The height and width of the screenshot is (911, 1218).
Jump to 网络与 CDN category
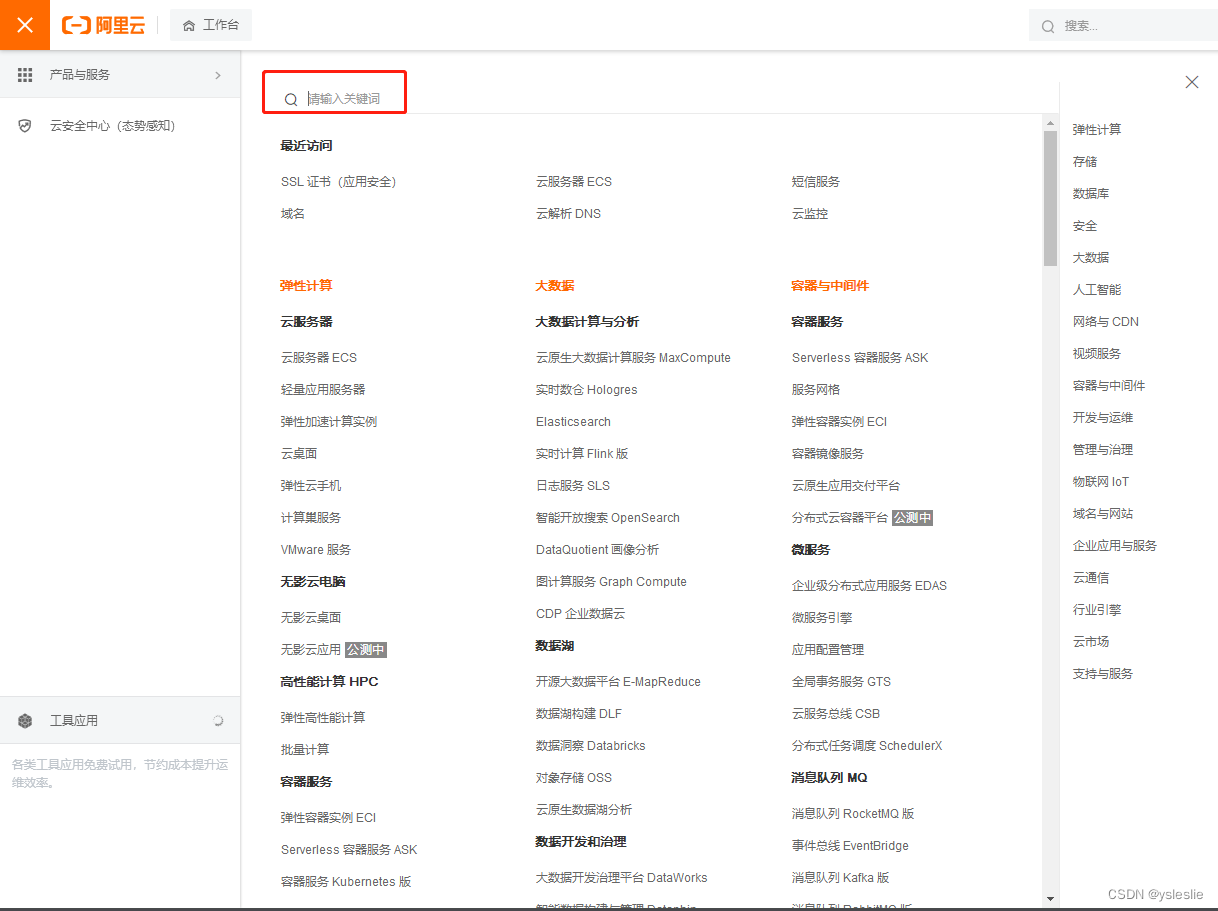(1106, 322)
